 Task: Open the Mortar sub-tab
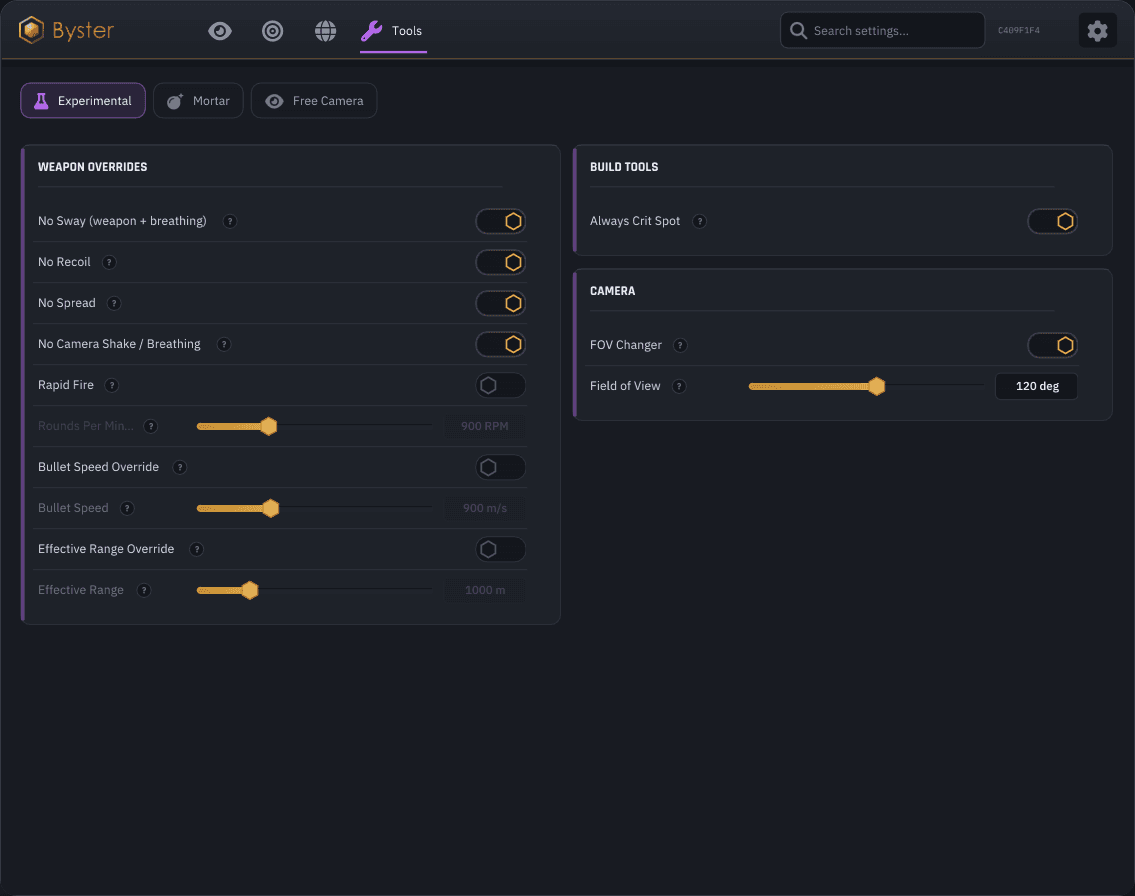(198, 101)
